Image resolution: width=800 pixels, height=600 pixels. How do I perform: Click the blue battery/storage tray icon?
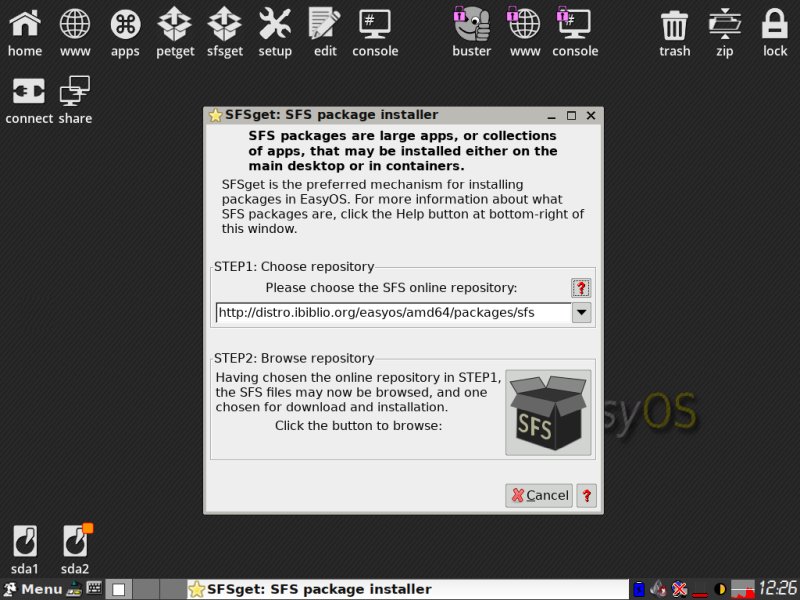[639, 589]
